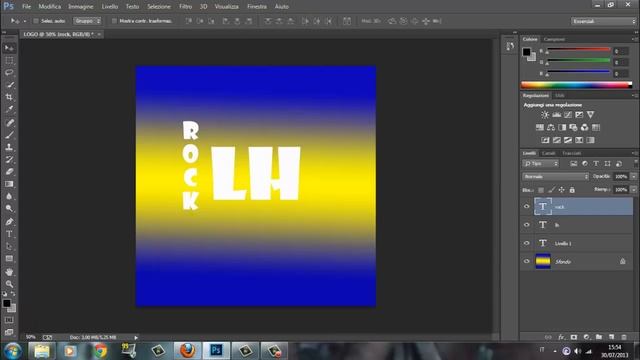640x360 pixels.
Task: Toggle lock transparent pixels
Action: click(x=541, y=190)
